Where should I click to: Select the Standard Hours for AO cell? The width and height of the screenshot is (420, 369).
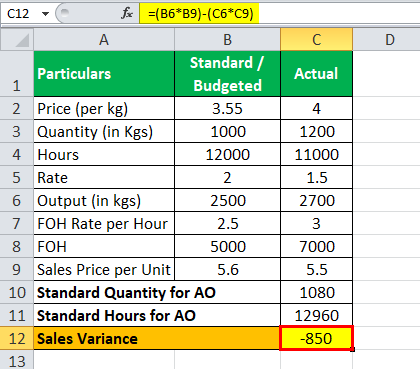pyautogui.click(x=157, y=315)
